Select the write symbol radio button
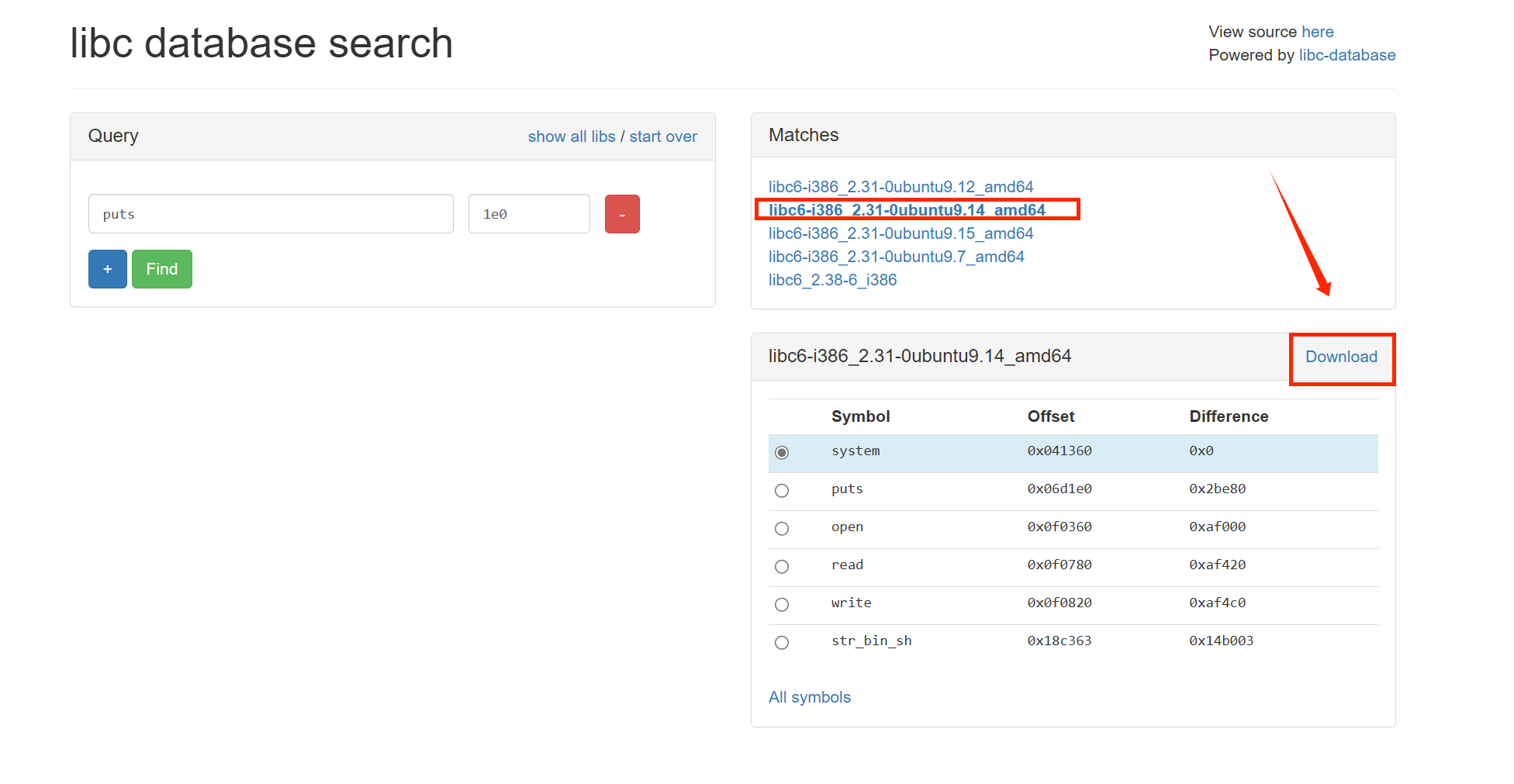This screenshot has width=1514, height=784. tap(782, 604)
